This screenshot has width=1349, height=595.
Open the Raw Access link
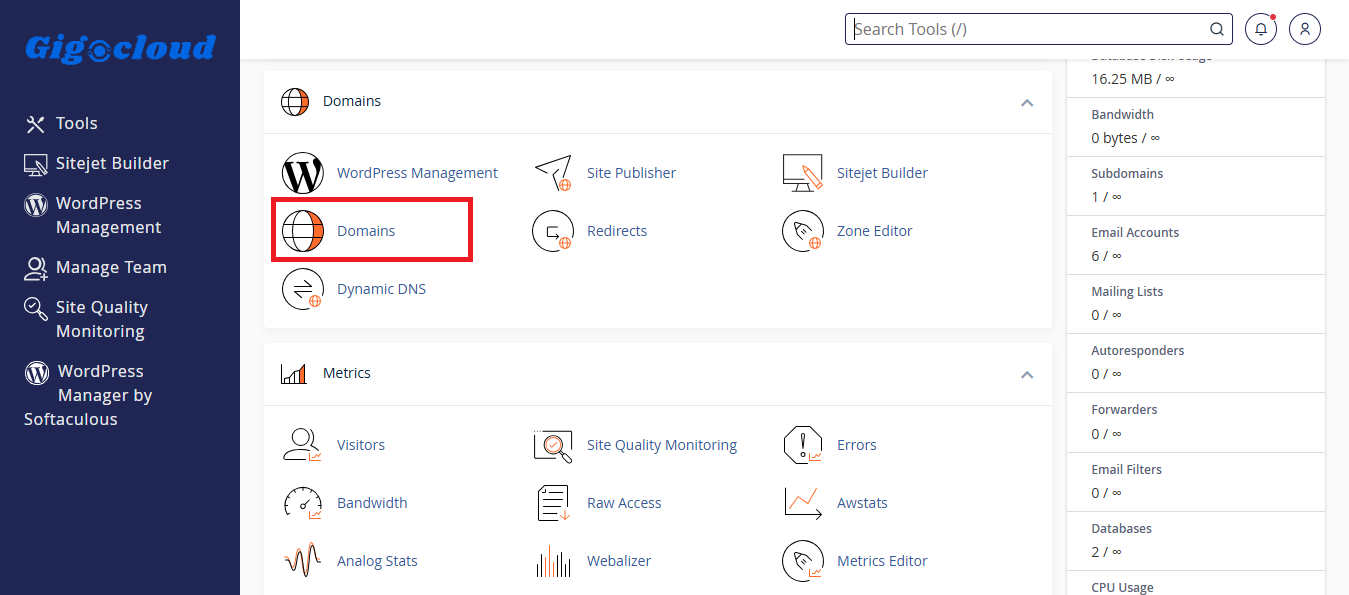pyautogui.click(x=624, y=503)
